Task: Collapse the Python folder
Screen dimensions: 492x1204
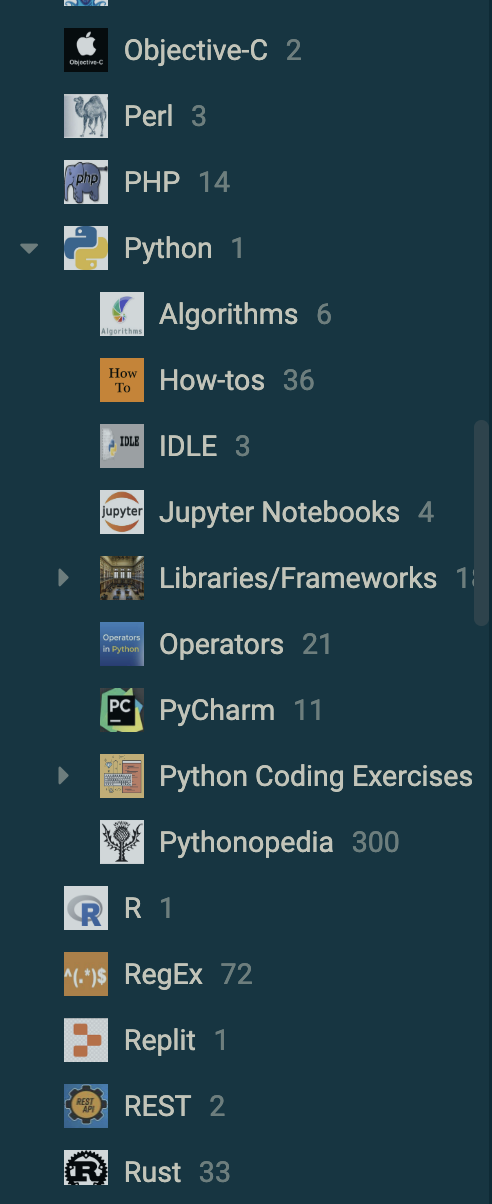Action: click(x=29, y=248)
